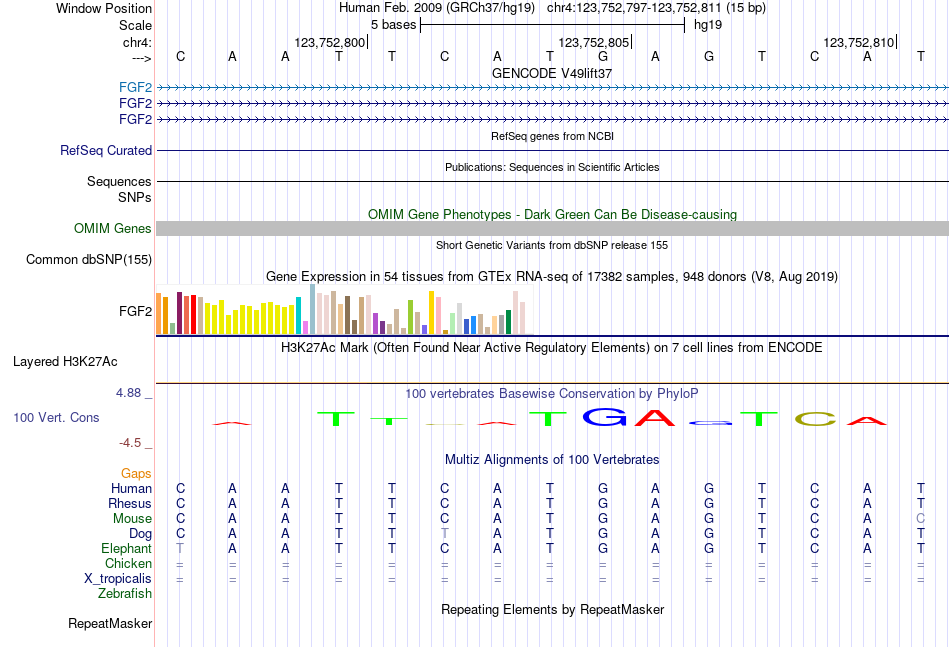The height and width of the screenshot is (647, 950).
Task: Click the faded T in the Dog row
Action: coord(445,534)
